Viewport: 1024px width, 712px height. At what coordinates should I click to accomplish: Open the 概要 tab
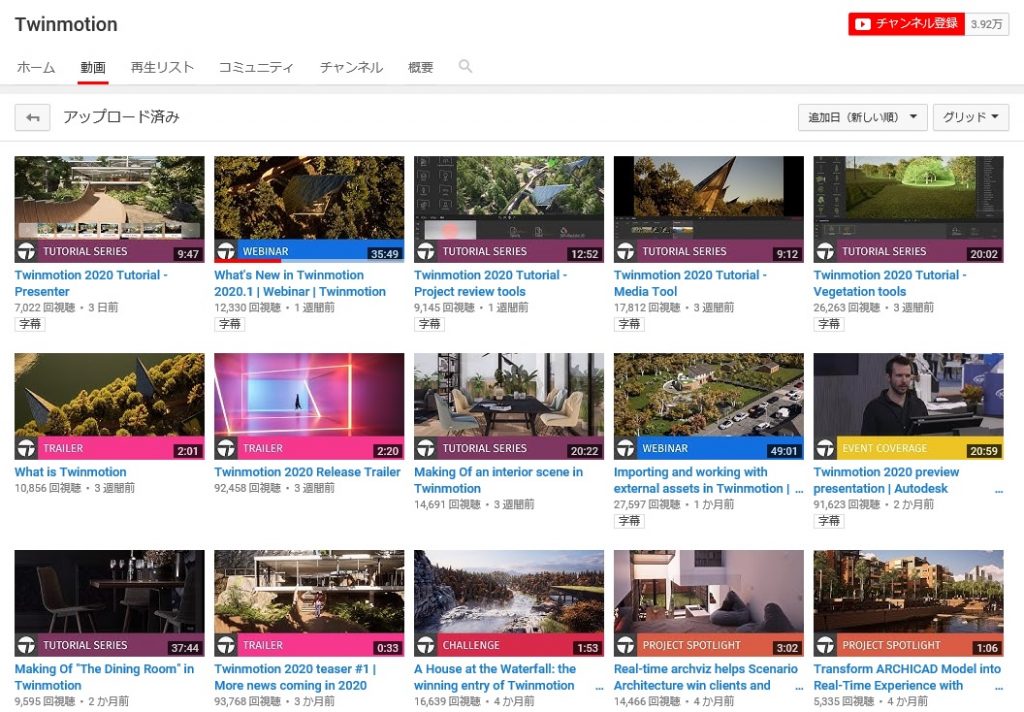point(421,67)
